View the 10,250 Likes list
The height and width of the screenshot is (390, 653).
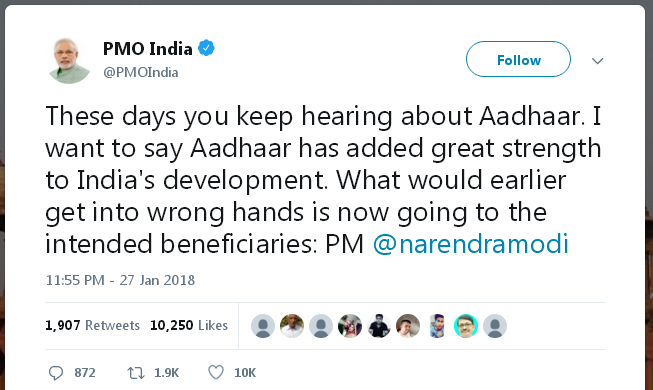coord(189,325)
